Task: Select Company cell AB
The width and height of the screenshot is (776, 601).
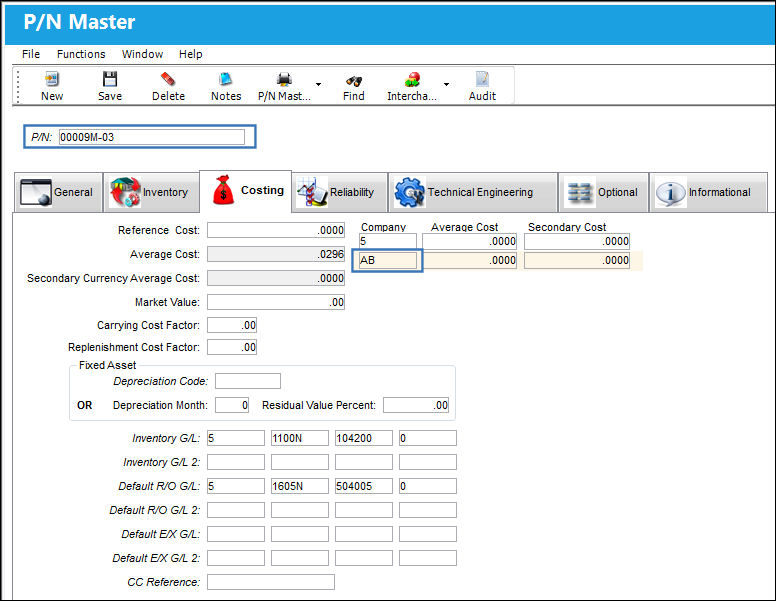Action: (x=388, y=260)
